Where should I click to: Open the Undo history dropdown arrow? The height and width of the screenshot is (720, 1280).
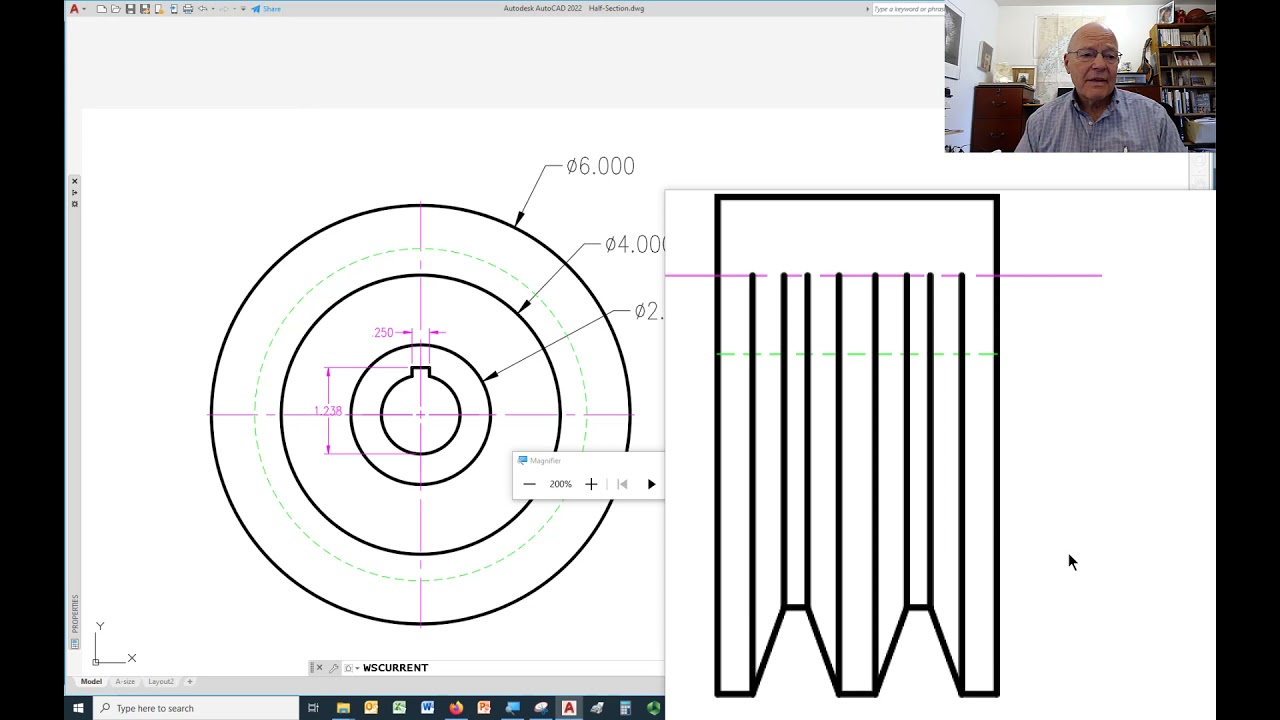(213, 9)
